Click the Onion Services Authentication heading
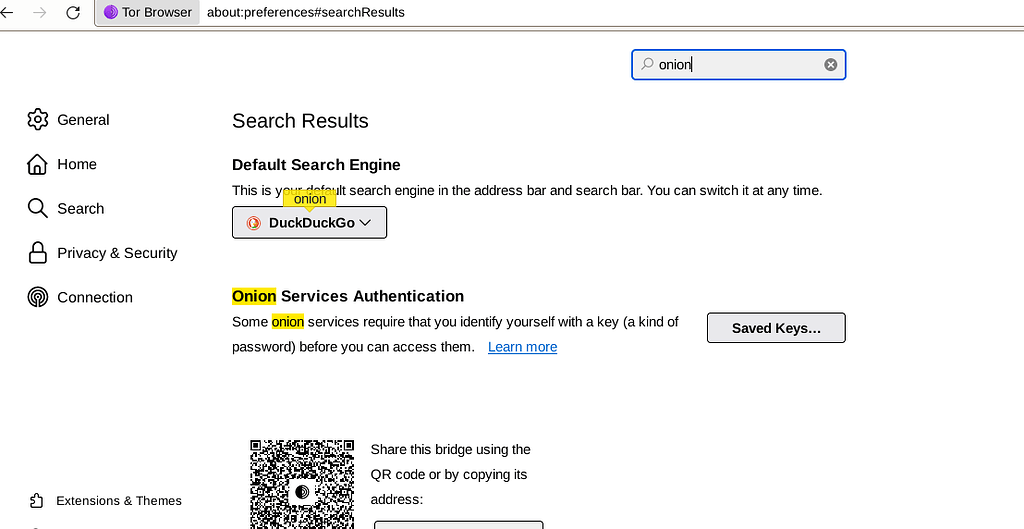The width and height of the screenshot is (1024, 529). coord(348,297)
